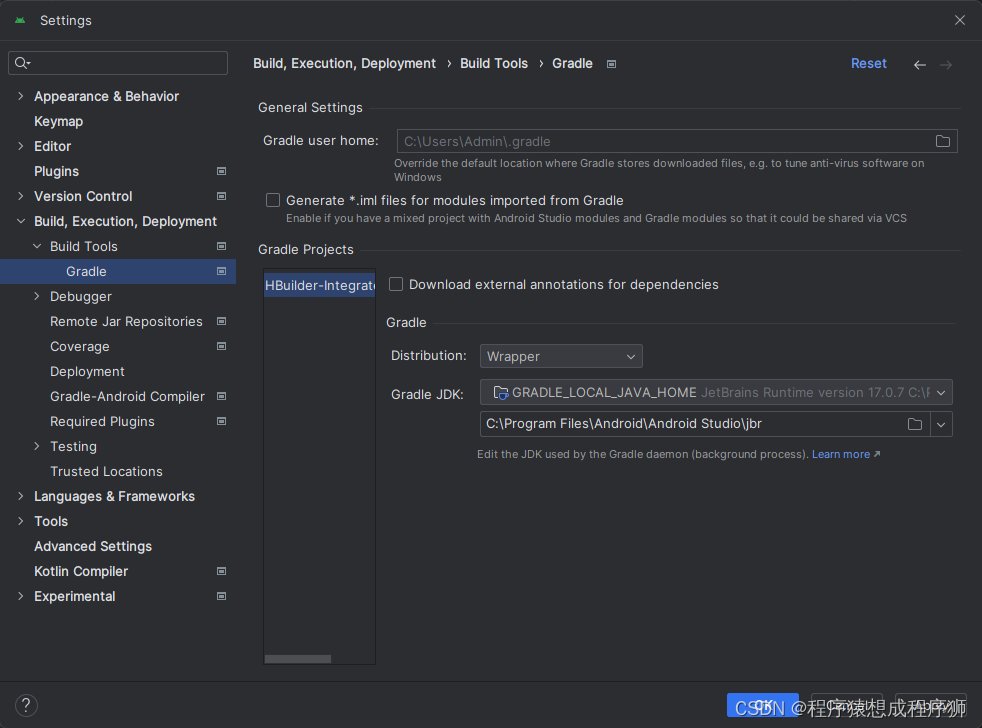Viewport: 982px width, 728px height.
Task: Click the folder icon in Gradle user home field
Action: [x=942, y=141]
